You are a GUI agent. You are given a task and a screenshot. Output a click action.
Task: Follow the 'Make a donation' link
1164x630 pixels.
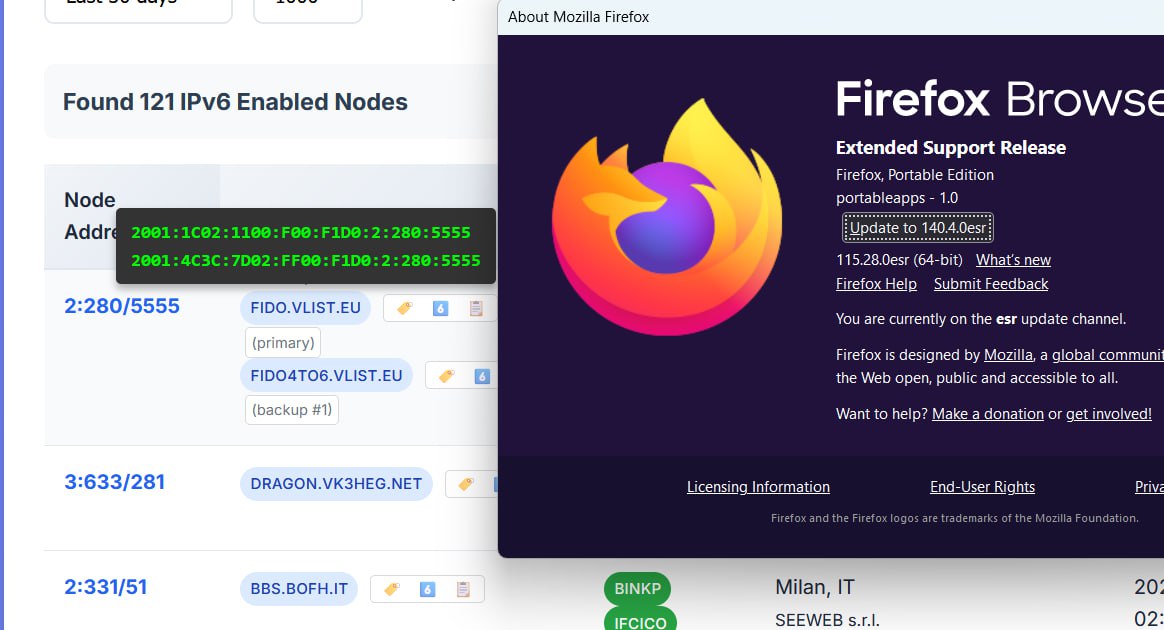987,414
